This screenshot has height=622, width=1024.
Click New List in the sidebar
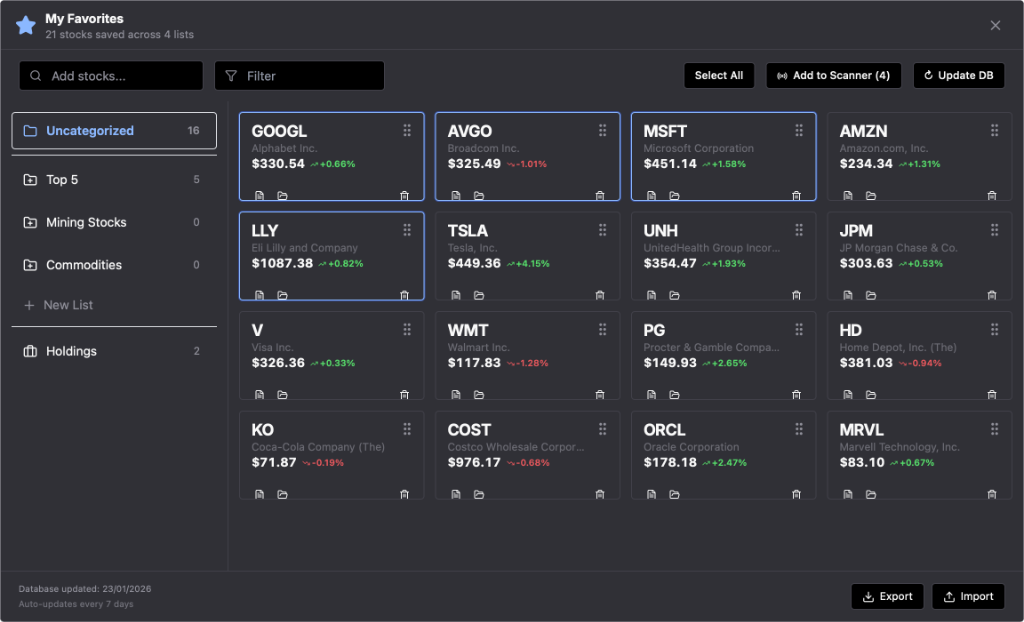pos(68,305)
